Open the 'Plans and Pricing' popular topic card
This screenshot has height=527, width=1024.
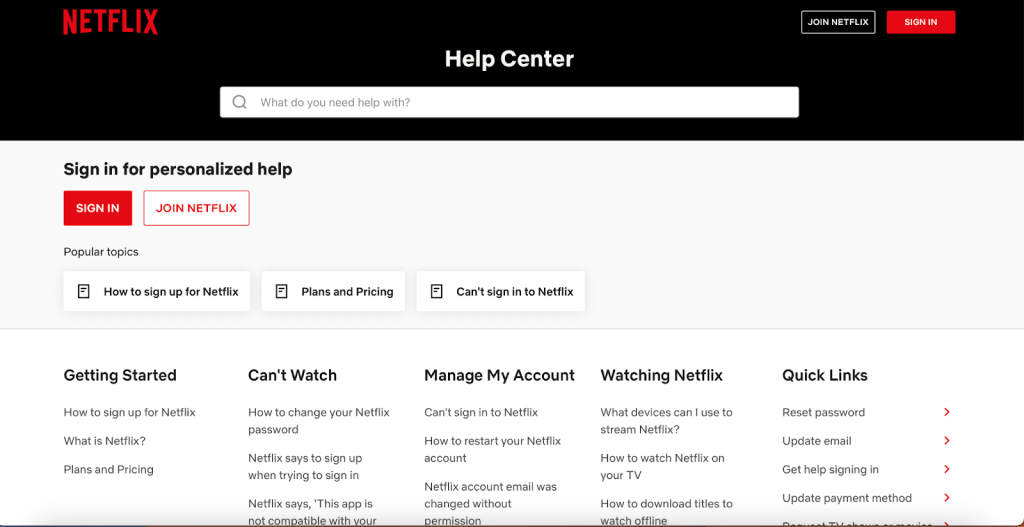tap(333, 291)
